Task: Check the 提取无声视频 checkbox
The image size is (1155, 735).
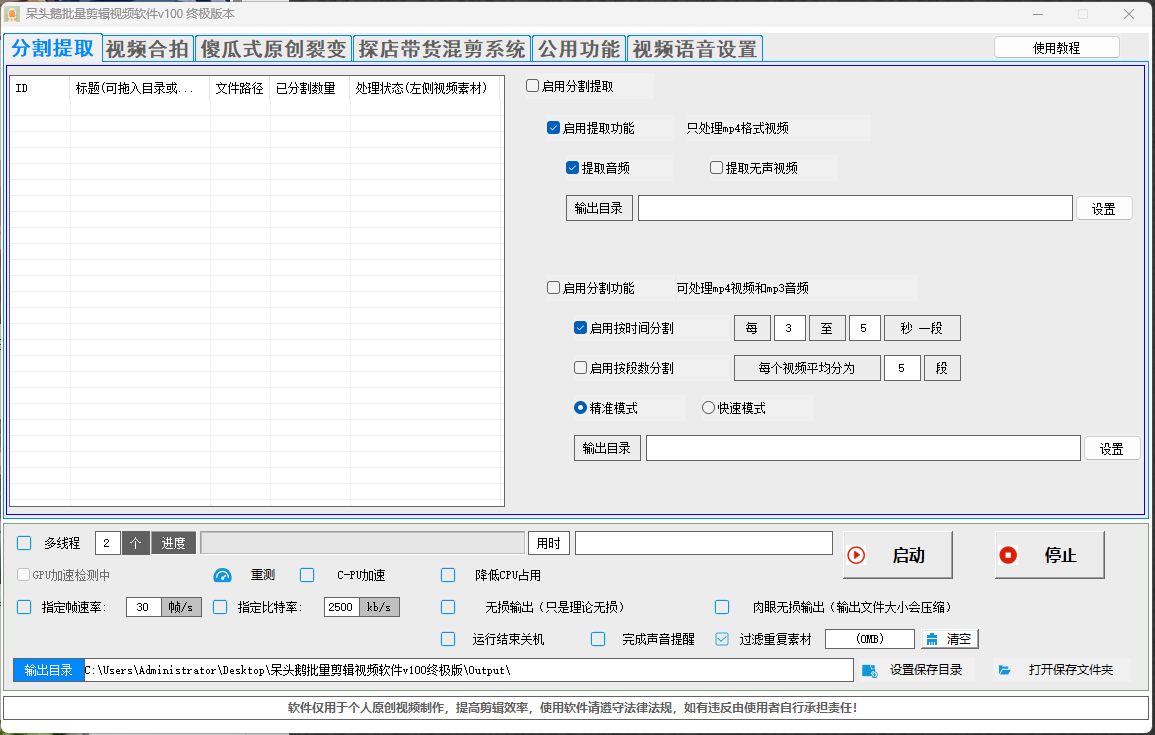Action: [x=716, y=168]
